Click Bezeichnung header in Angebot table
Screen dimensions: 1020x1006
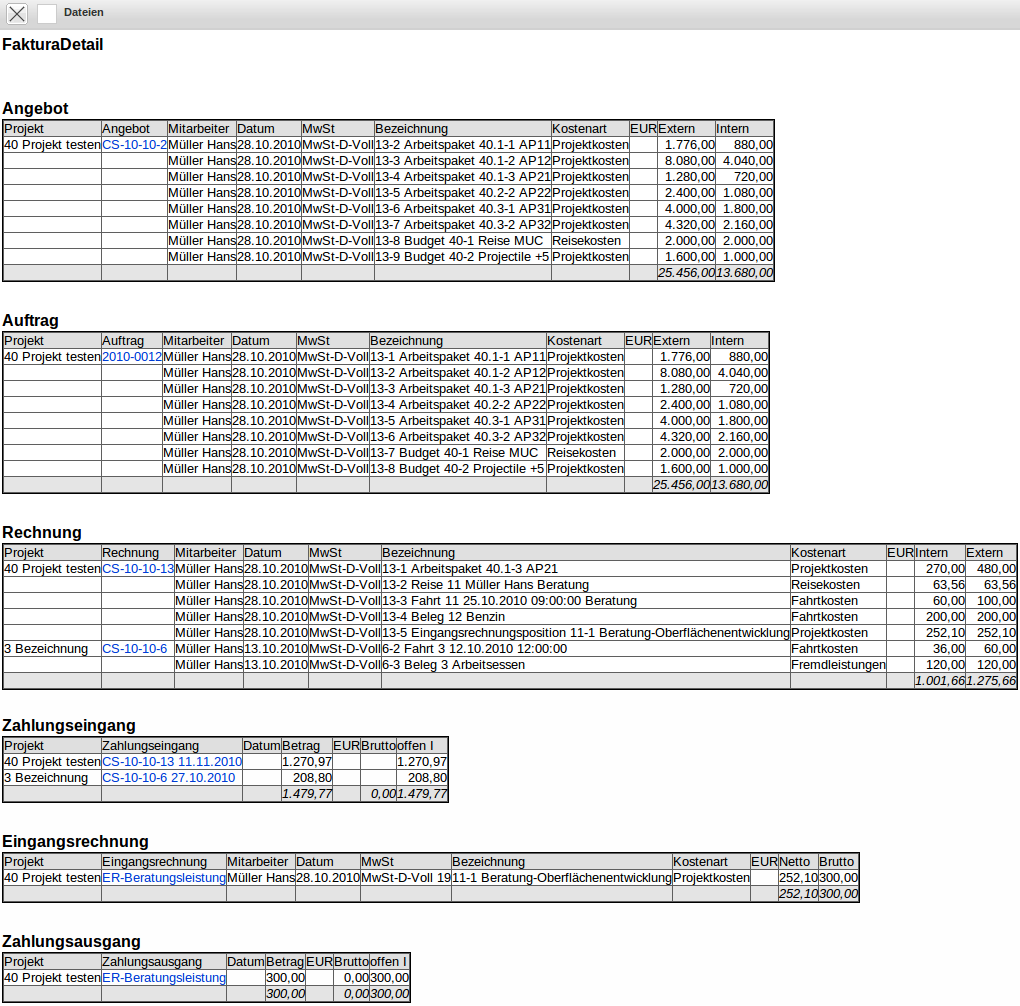412,129
